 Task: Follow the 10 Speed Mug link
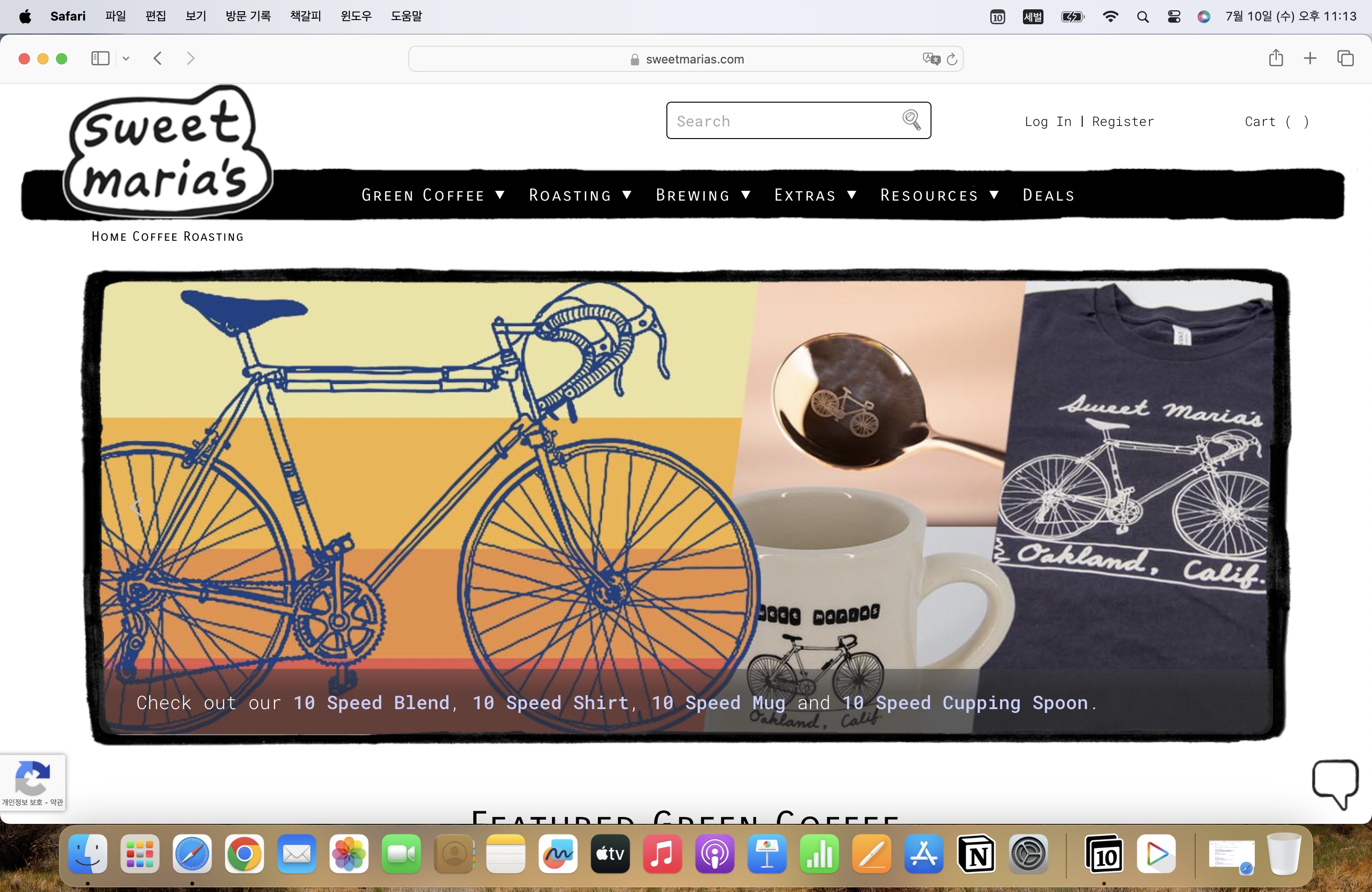point(718,703)
